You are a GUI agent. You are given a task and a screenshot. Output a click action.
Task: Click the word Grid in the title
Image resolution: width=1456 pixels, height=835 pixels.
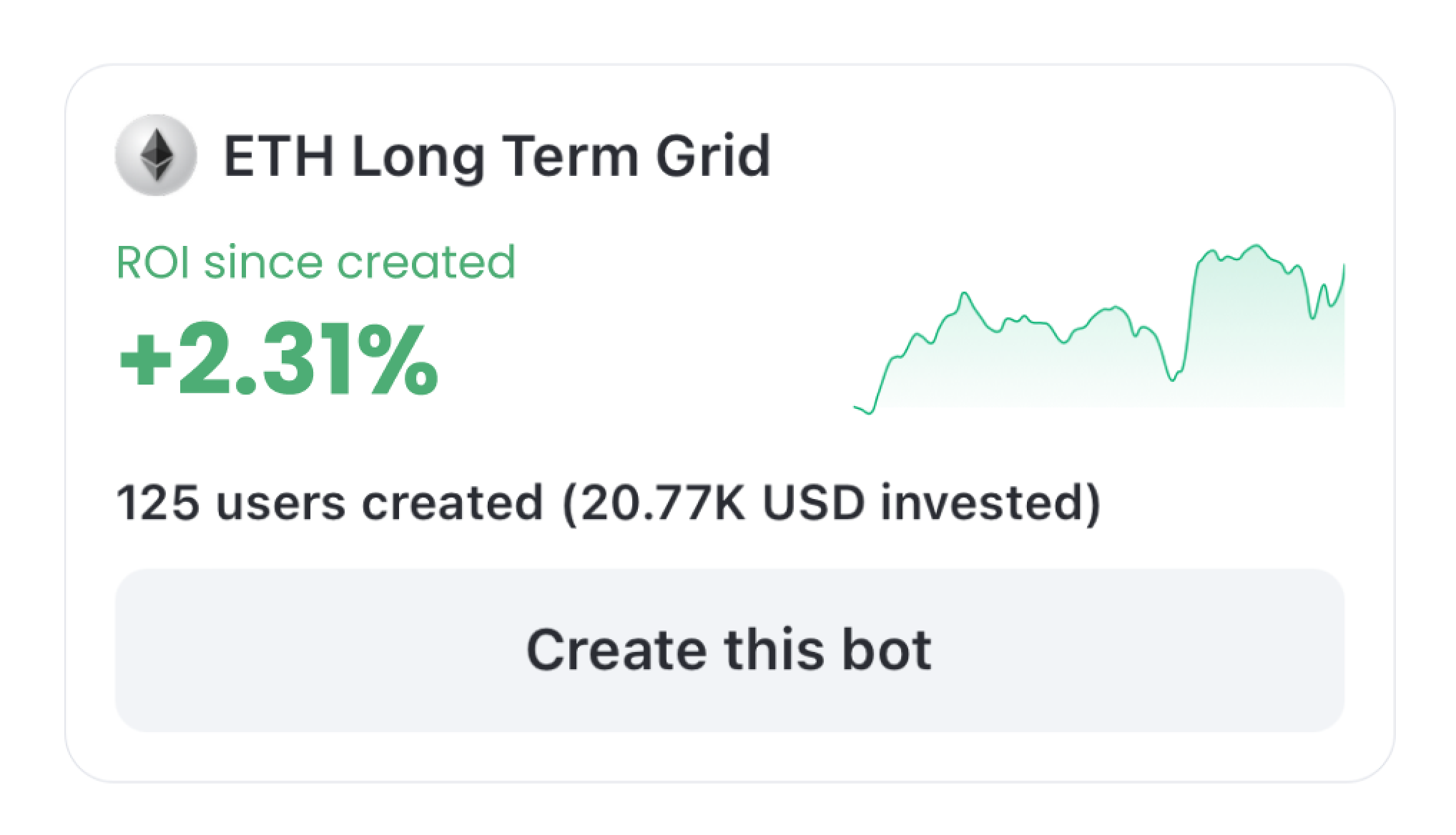pos(714,156)
